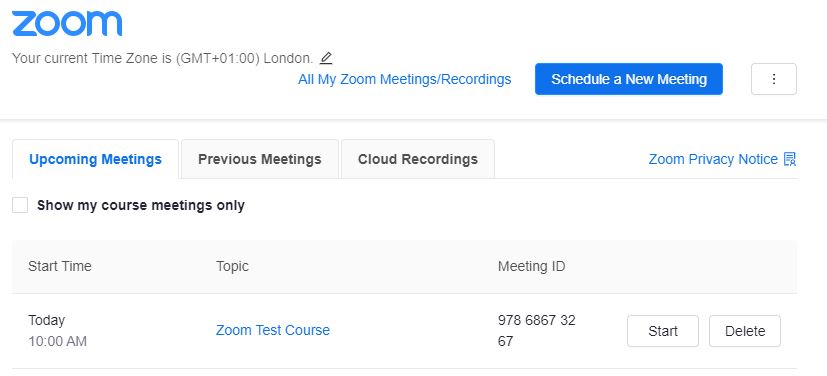Click the 'Show my course meetings only' label
Viewport: 827px width, 376px height.
pos(141,205)
